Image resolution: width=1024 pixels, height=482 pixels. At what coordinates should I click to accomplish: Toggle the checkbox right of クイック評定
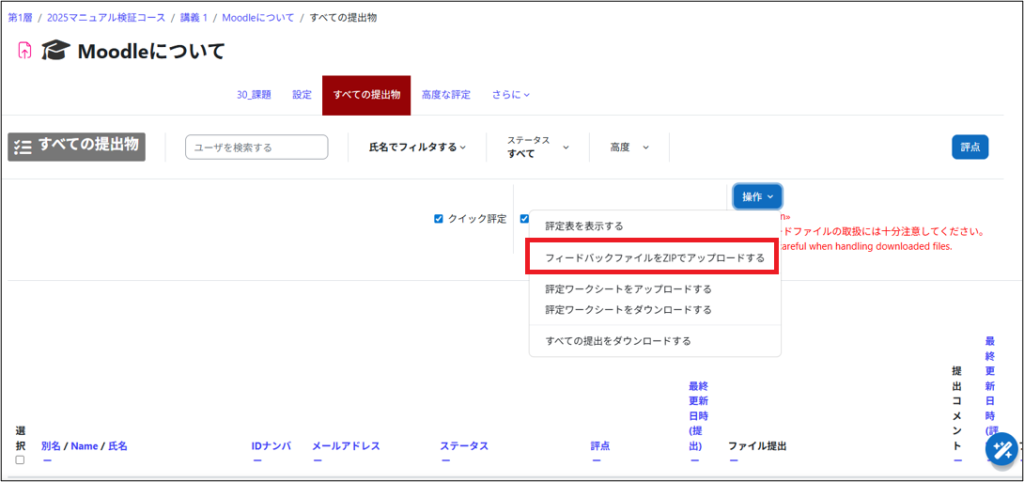tap(524, 219)
